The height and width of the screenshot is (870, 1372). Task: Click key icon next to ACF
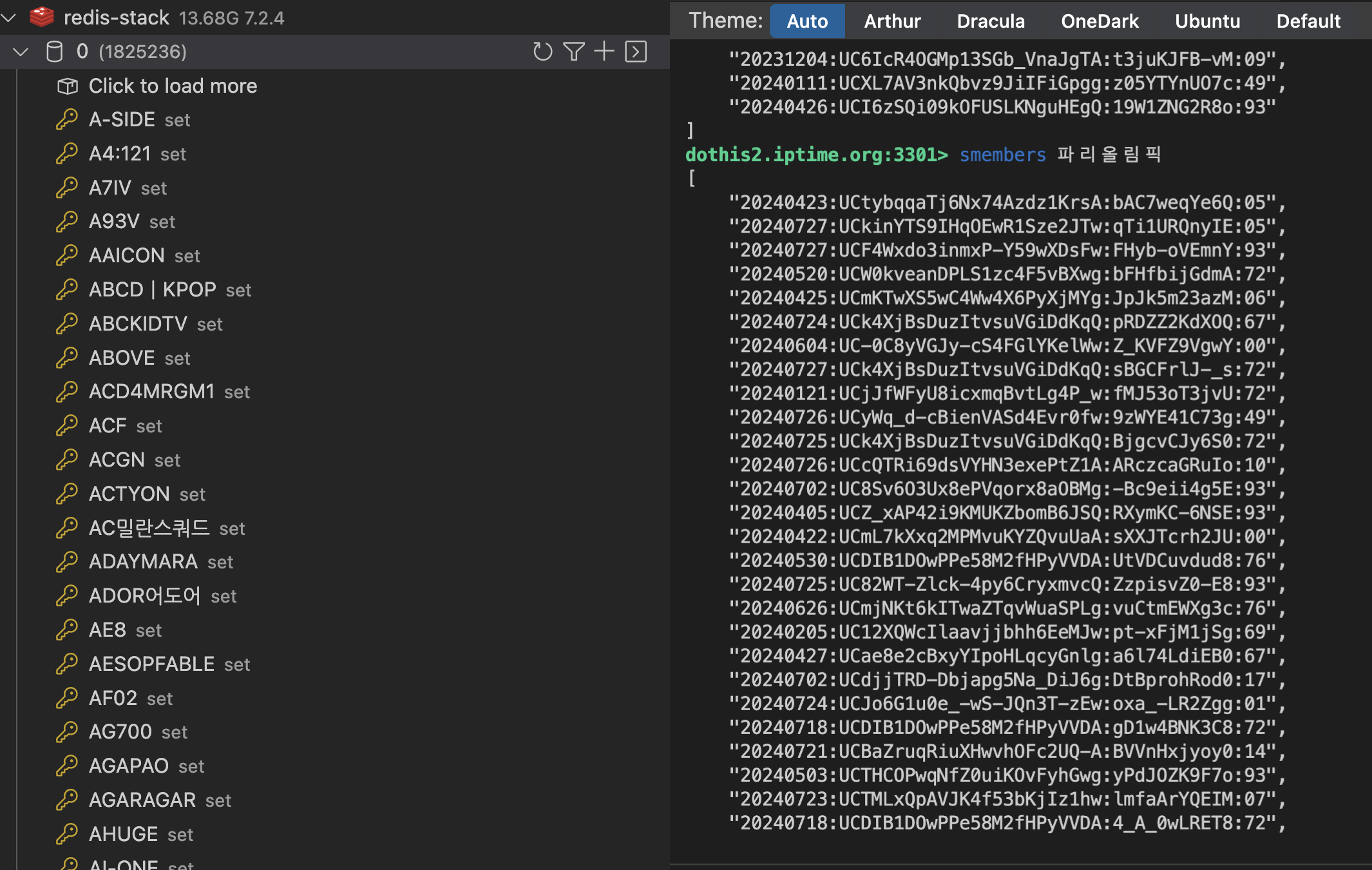click(67, 425)
